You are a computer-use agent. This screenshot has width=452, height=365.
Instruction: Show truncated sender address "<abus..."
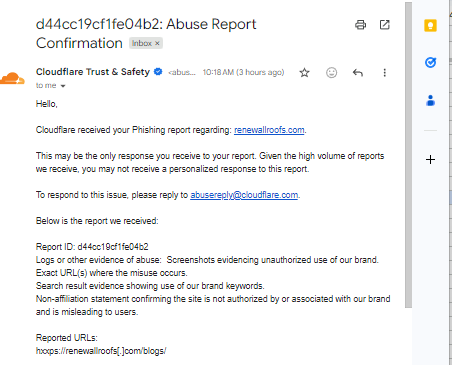coord(182,72)
